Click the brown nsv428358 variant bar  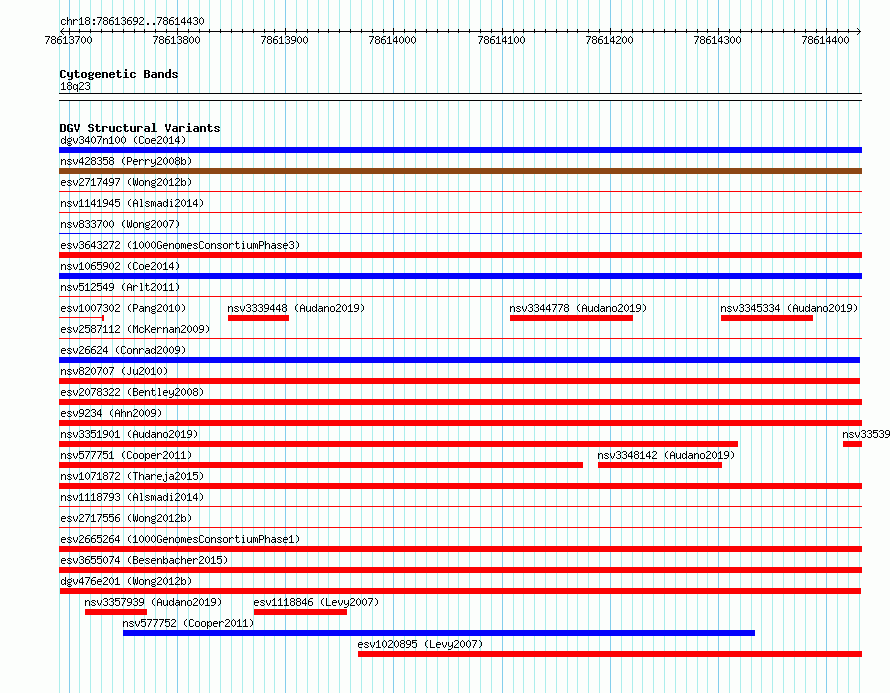[460, 171]
